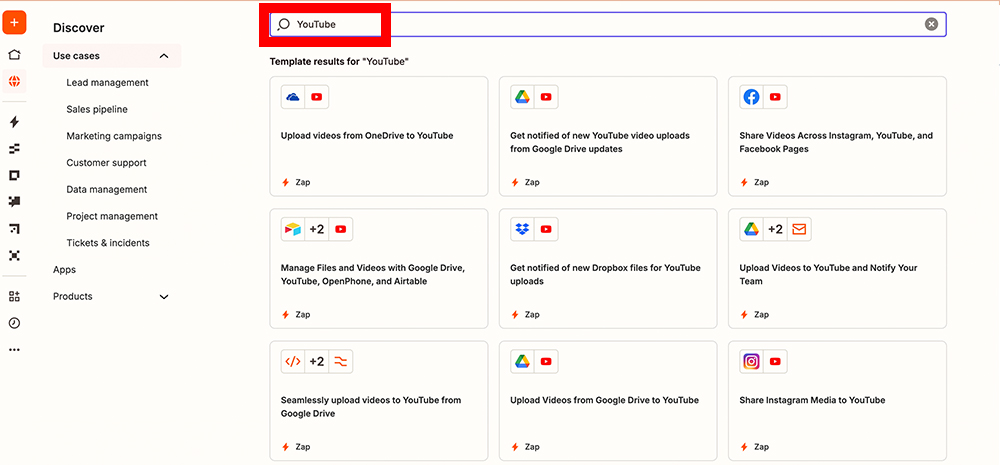The height and width of the screenshot is (465, 1000).
Task: Open Sales pipeline use case
Action: click(97, 109)
